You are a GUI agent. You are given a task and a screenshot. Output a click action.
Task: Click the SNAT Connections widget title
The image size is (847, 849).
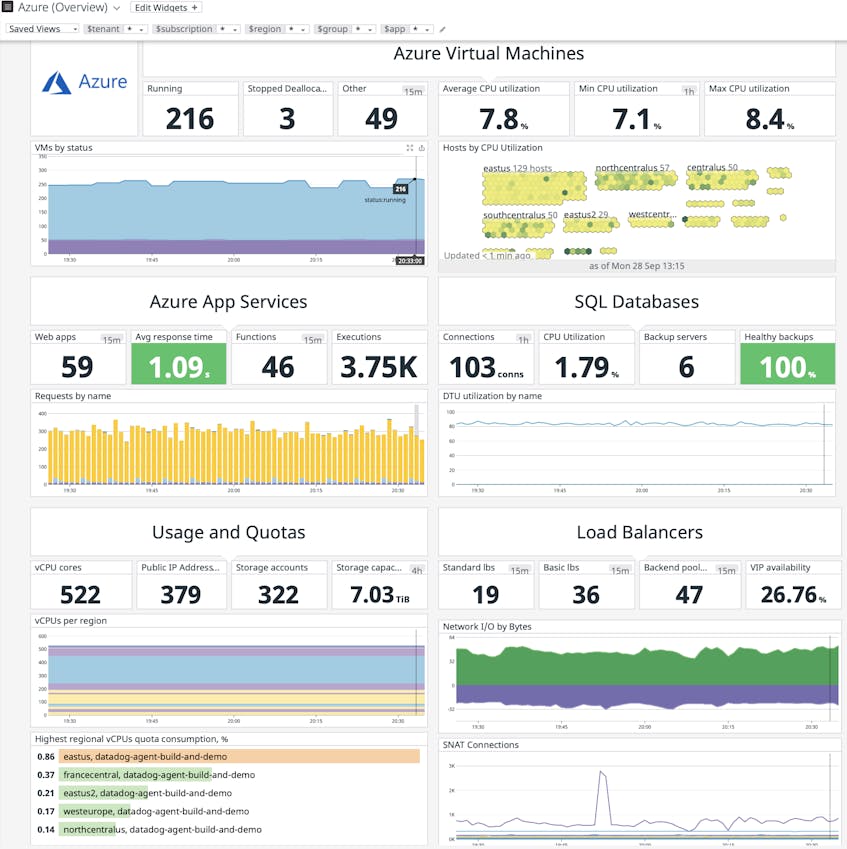(x=480, y=745)
